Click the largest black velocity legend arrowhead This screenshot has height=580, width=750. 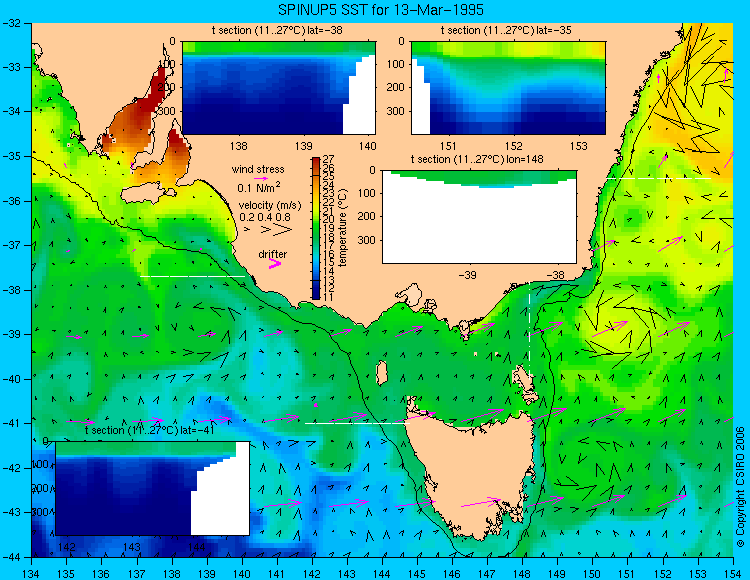tap(282, 230)
